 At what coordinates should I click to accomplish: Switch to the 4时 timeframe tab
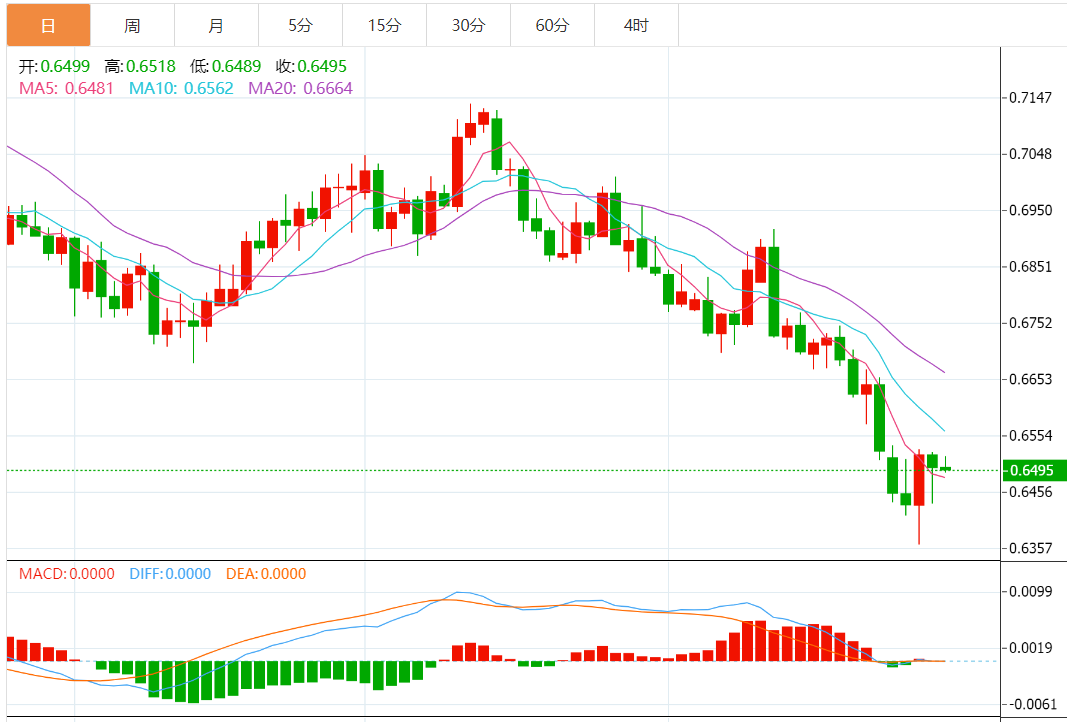(x=636, y=26)
